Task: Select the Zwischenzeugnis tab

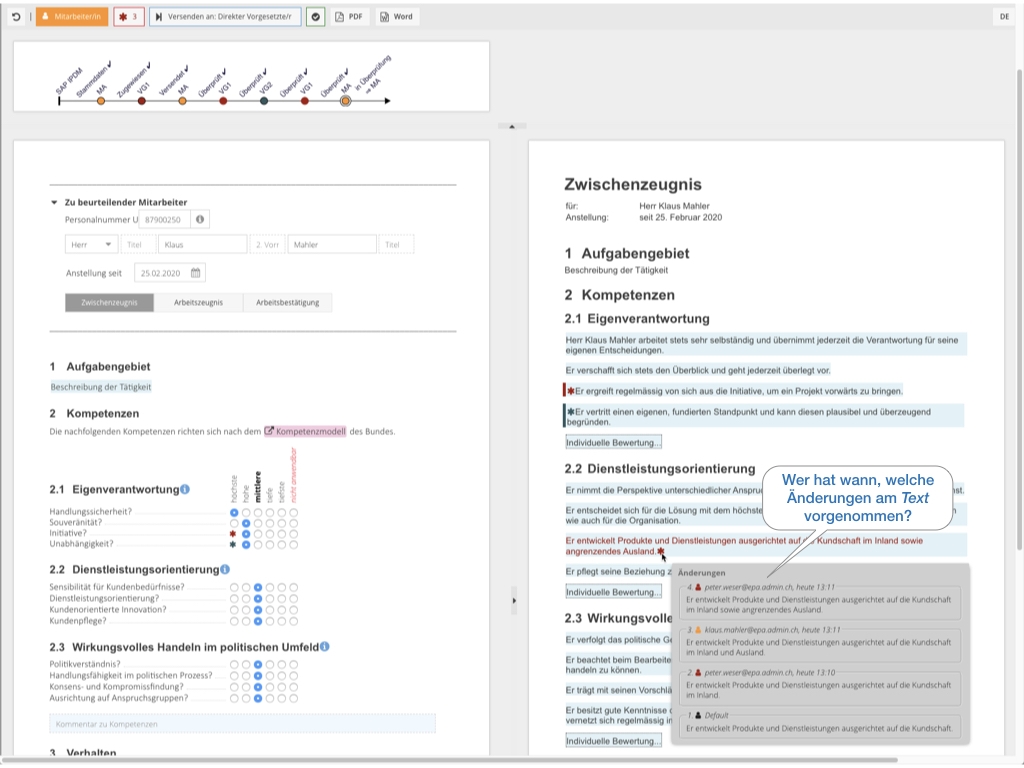Action: click(x=109, y=302)
